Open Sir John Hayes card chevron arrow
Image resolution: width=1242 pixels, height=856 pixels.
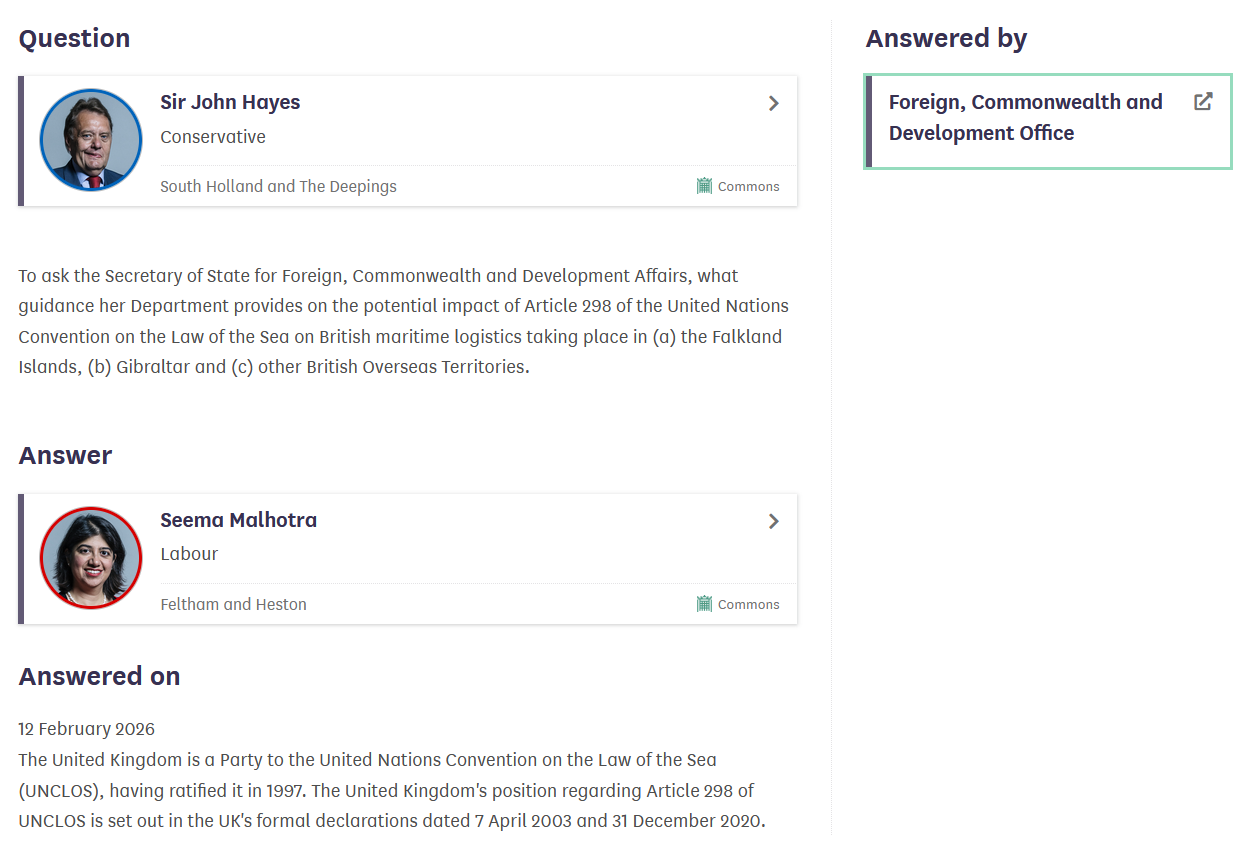point(773,103)
